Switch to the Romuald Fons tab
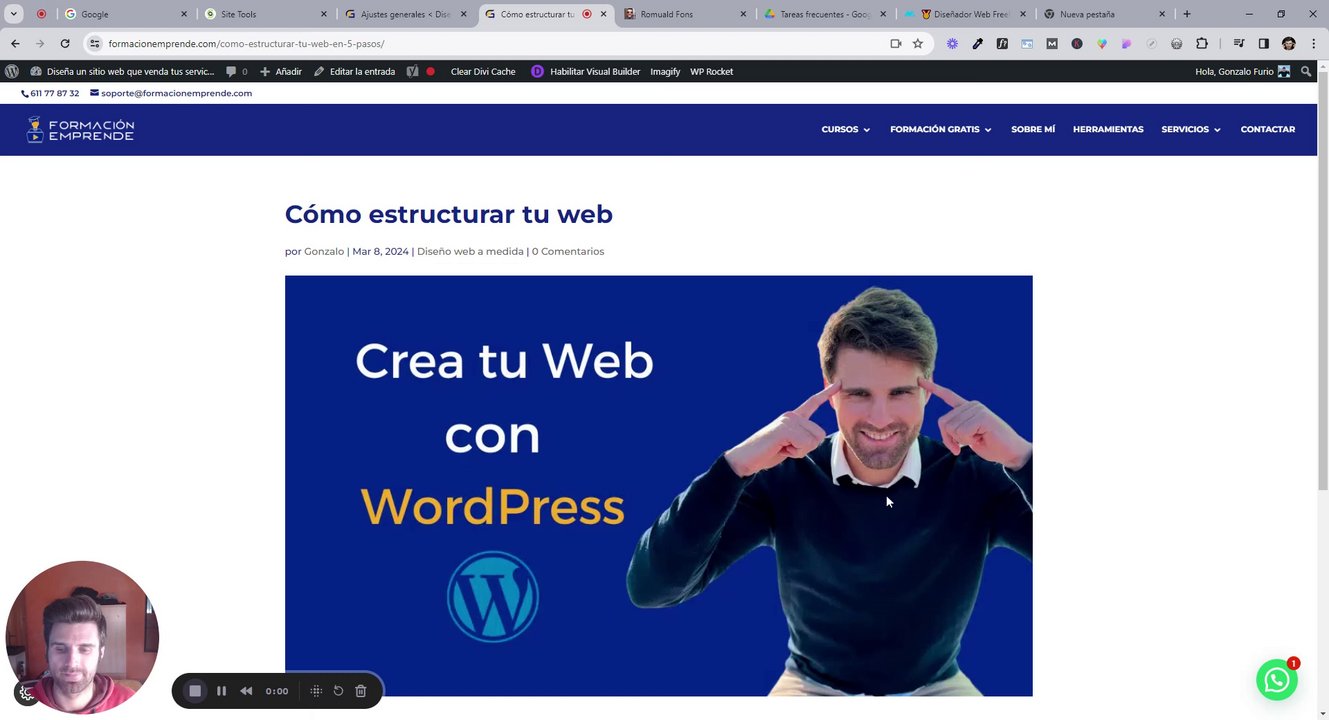1329x720 pixels. tap(685, 14)
